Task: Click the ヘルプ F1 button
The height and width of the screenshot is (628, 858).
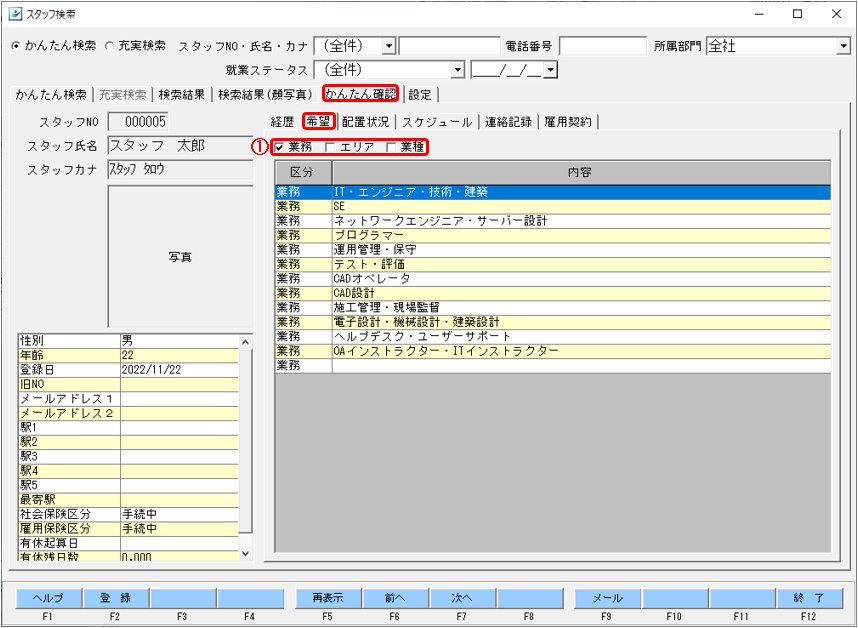Action: point(49,598)
